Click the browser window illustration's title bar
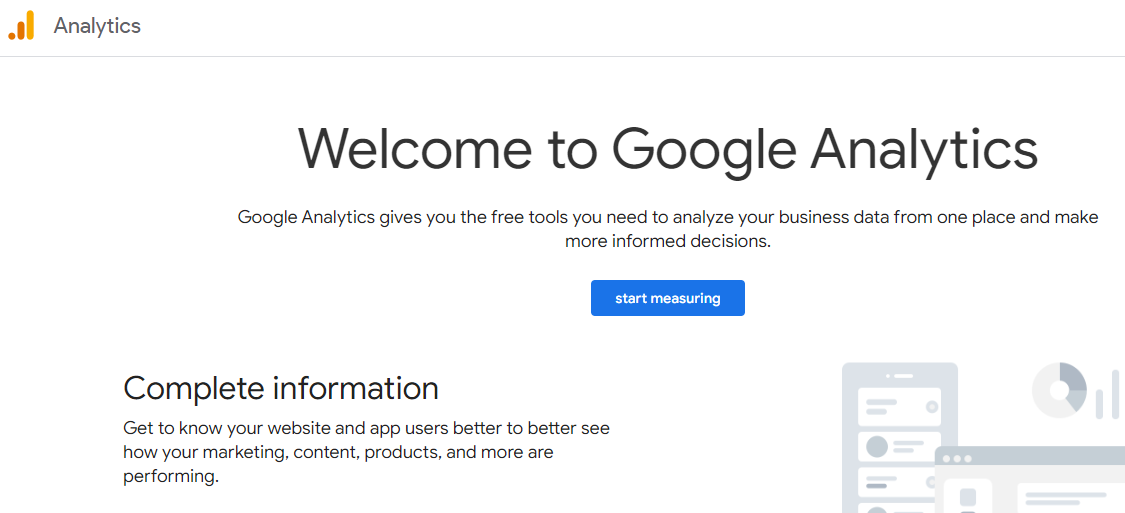Screen dimensions: 1125x513 tap(1030, 456)
